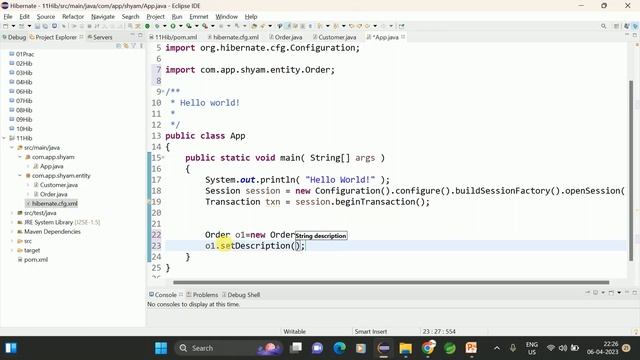Screen dimensions: 640x360
Task: Open the File menu
Action: tap(8, 17)
